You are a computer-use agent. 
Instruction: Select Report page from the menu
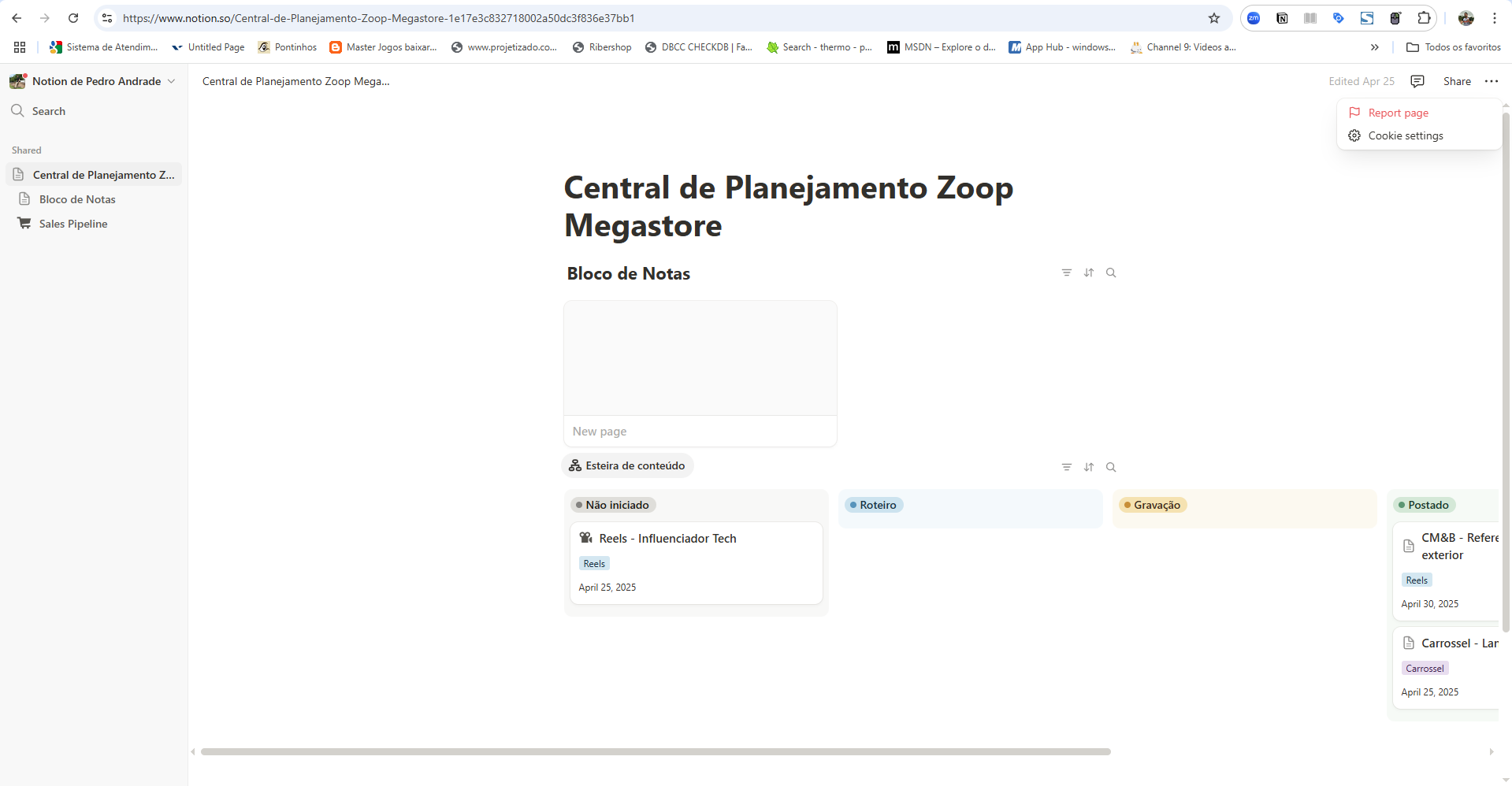point(1418,113)
